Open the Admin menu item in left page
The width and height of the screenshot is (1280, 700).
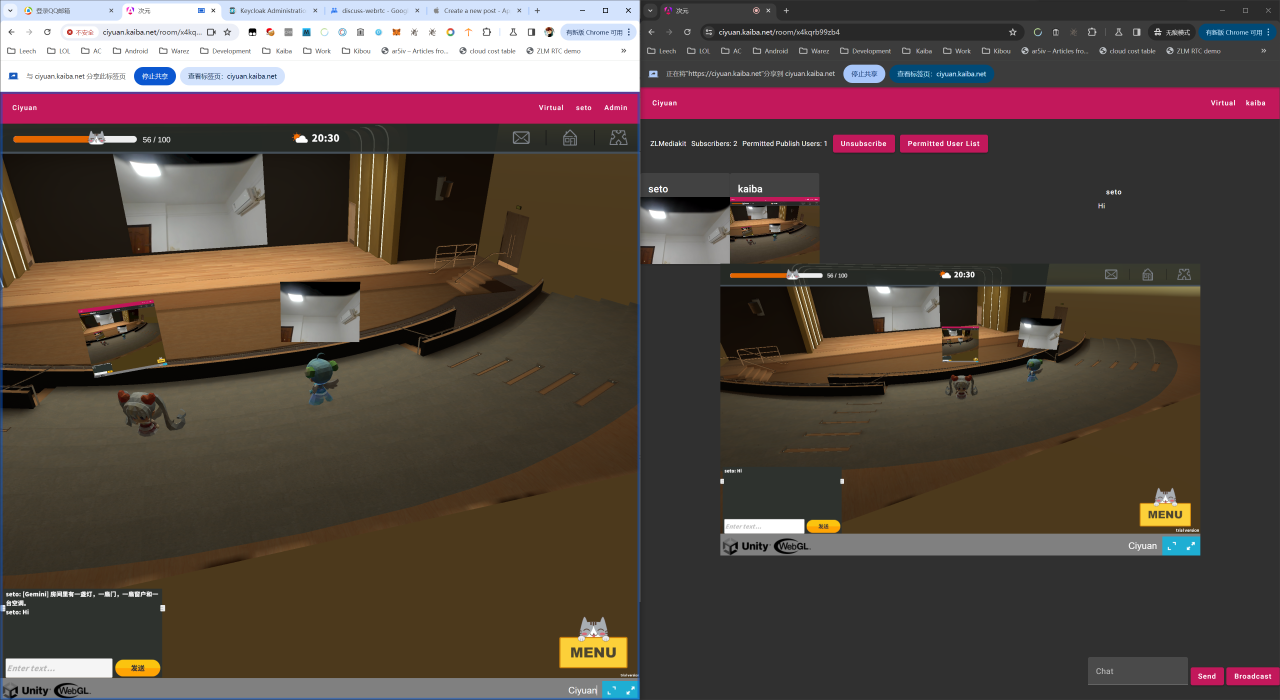[x=615, y=108]
